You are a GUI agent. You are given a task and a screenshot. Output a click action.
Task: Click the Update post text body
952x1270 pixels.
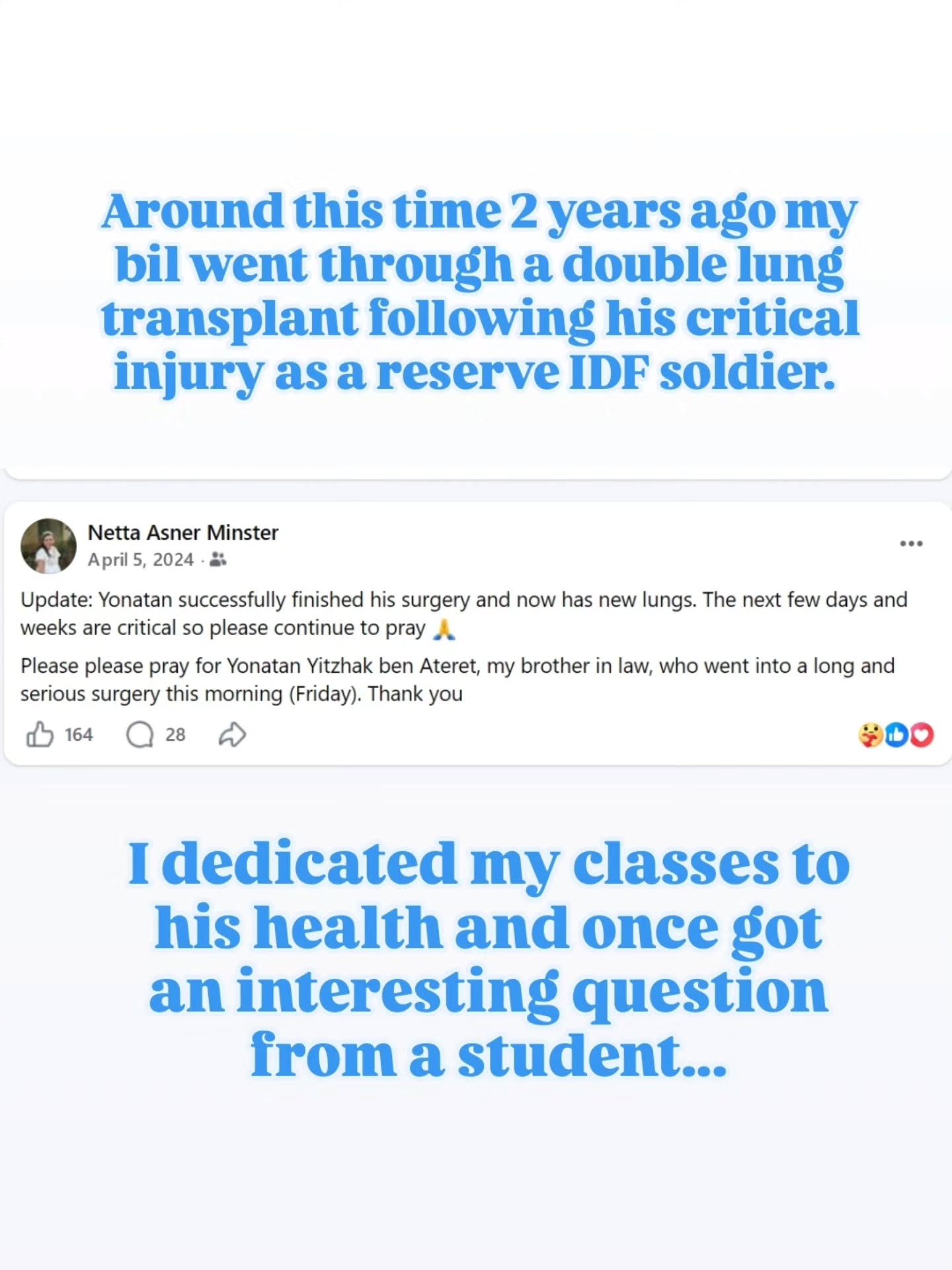pos(463,613)
